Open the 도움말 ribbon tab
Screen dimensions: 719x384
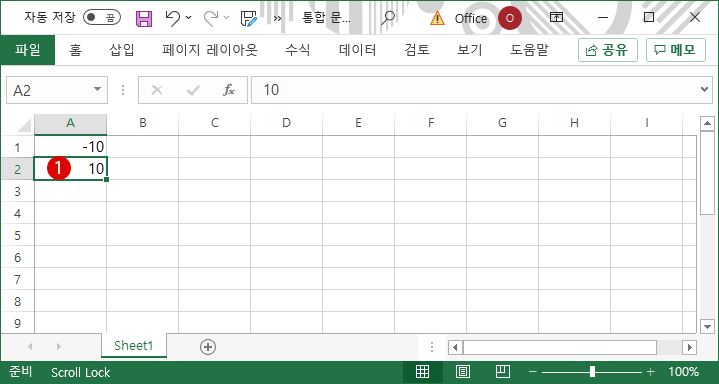pyautogui.click(x=529, y=50)
